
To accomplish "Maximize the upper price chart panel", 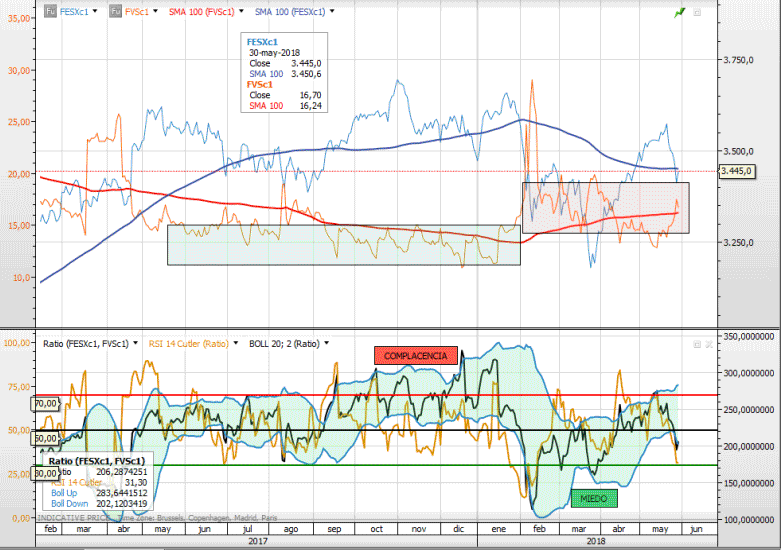I will point(697,12).
